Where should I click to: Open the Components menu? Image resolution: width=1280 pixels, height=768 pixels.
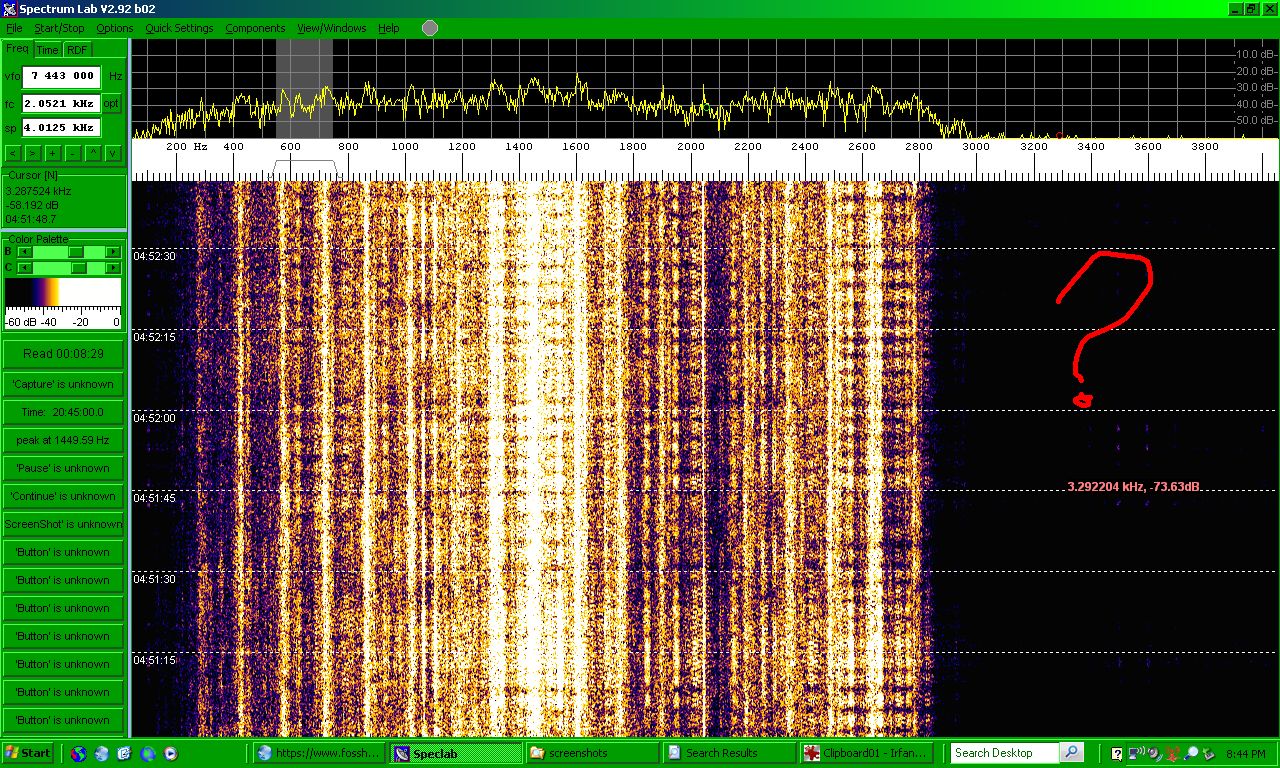255,28
